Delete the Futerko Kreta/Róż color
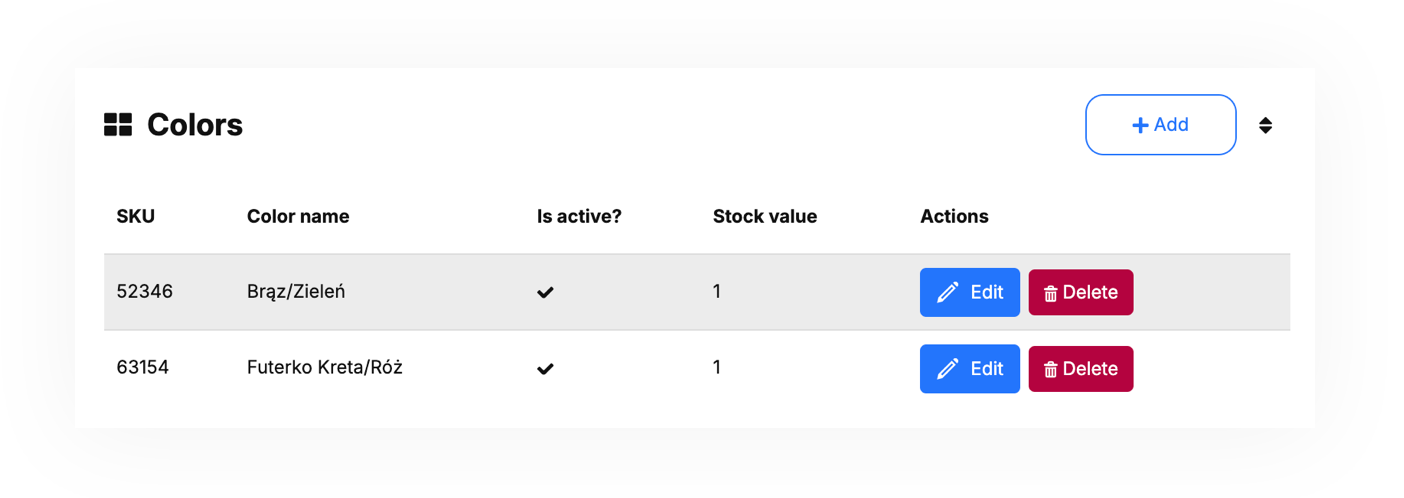Screen dimensions: 1404x498 [1080, 369]
